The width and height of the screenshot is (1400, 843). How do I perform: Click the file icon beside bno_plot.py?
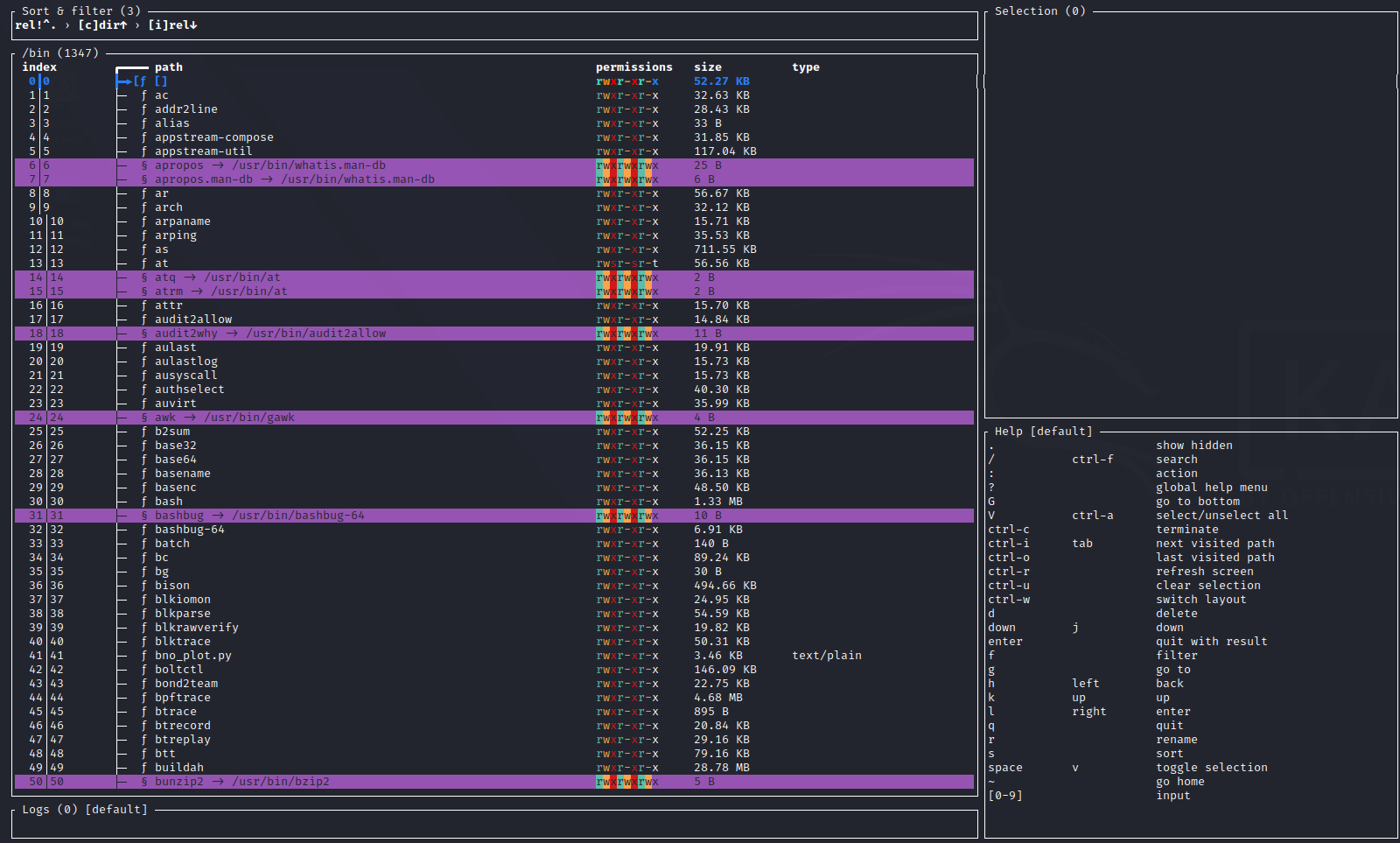[144, 656]
